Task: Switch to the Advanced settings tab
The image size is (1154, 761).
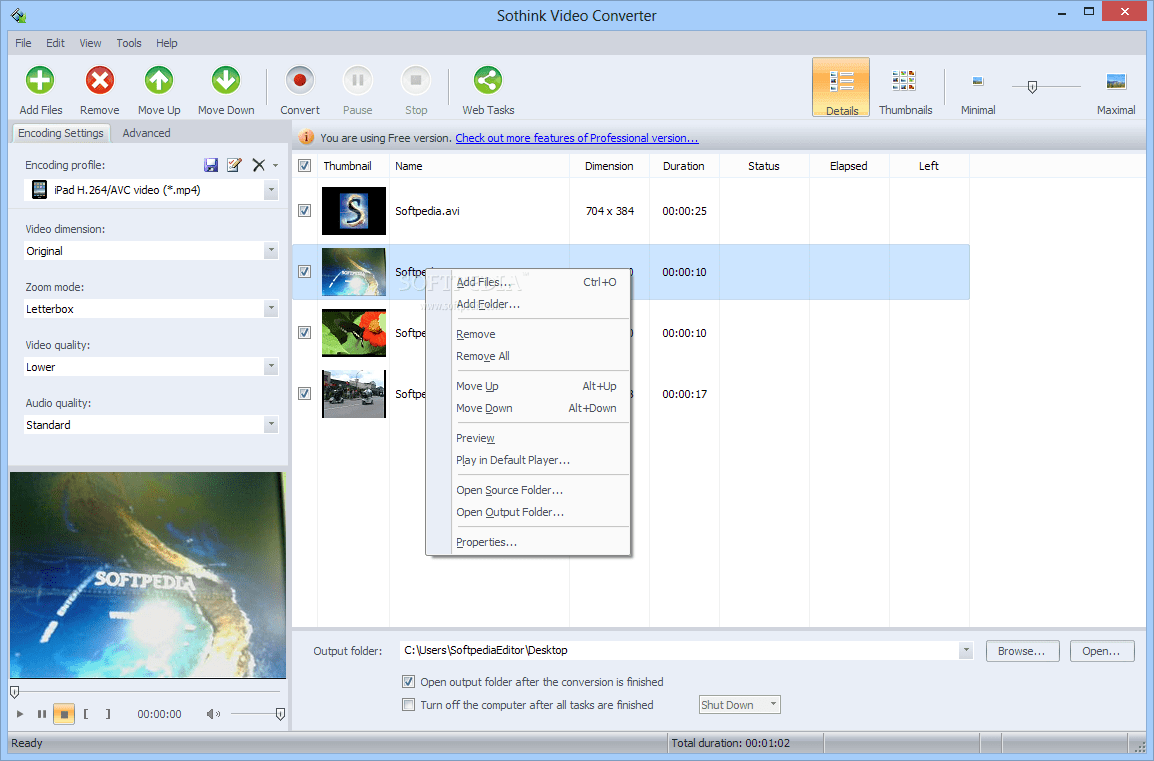Action: pos(146,132)
